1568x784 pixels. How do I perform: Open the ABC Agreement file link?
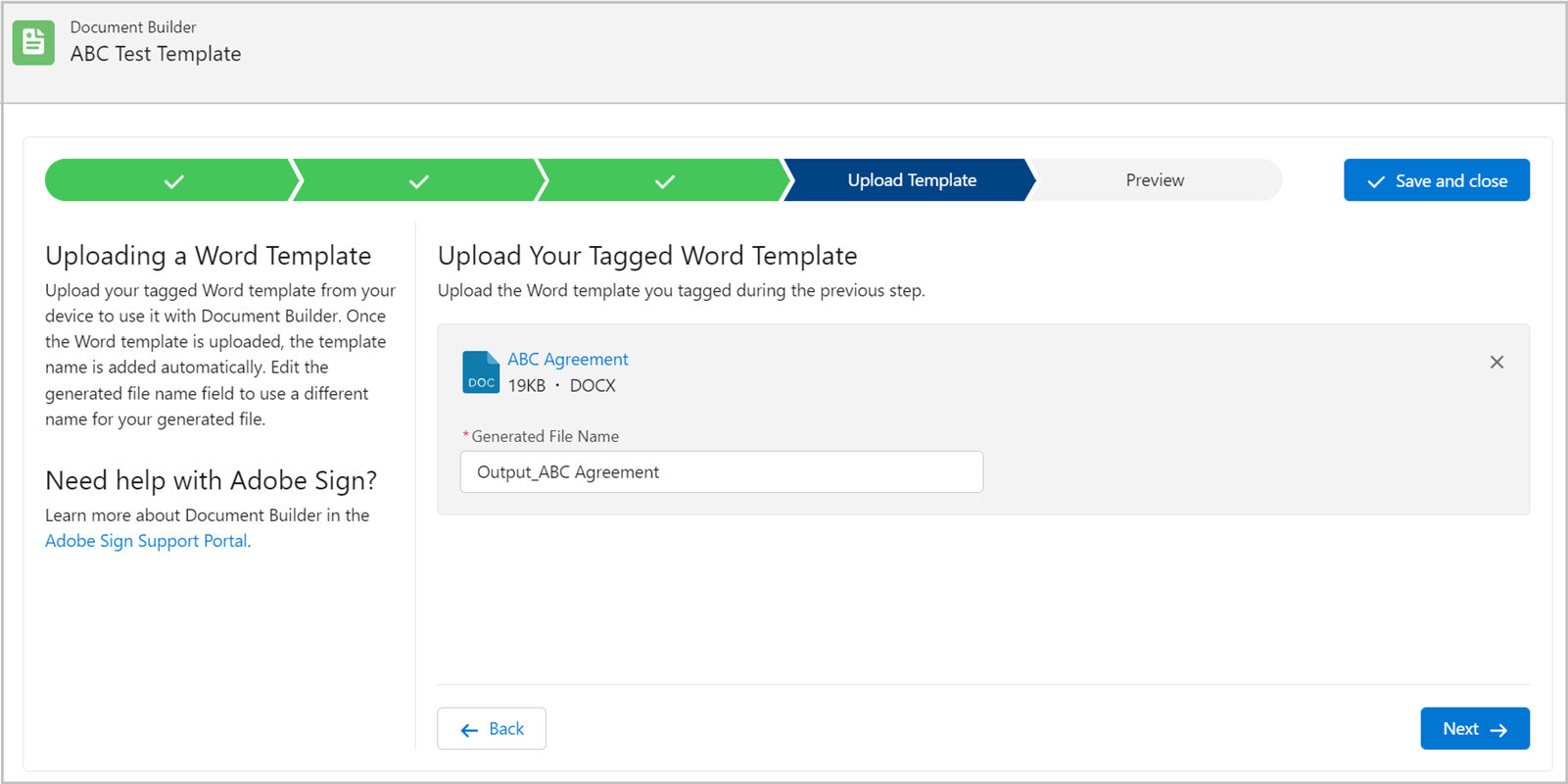pos(568,360)
